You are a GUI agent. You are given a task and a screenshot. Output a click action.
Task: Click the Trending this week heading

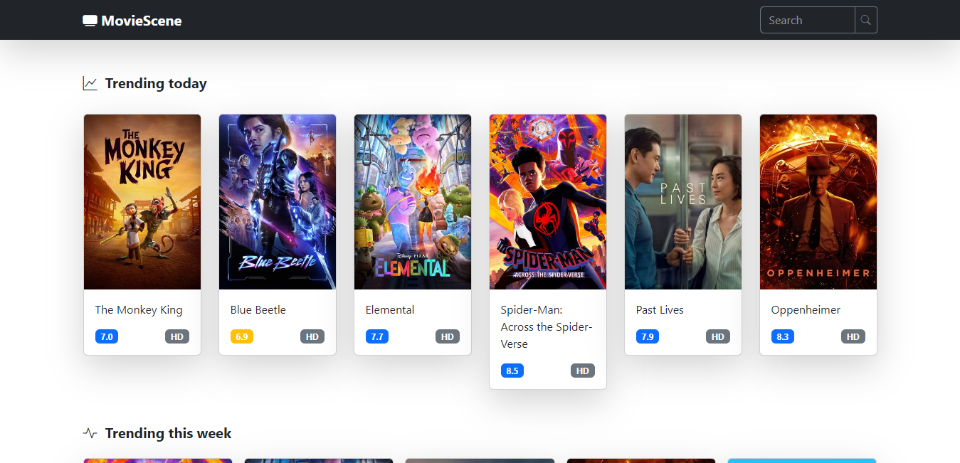pyautogui.click(x=168, y=434)
